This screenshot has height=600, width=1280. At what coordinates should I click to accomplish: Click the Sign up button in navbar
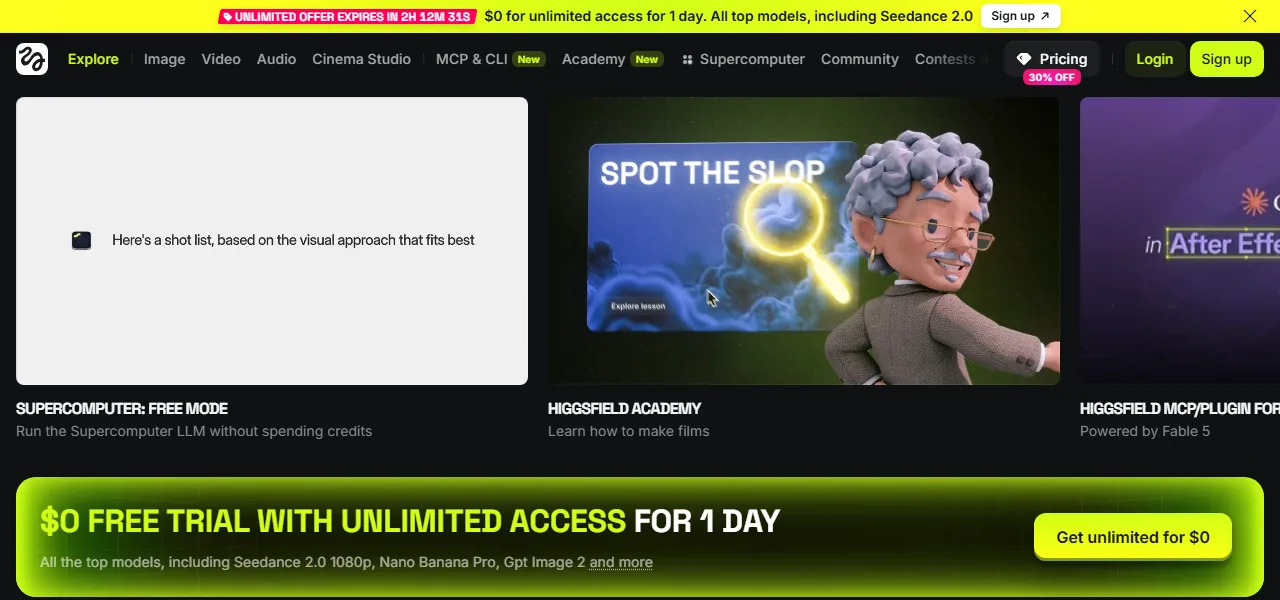tap(1226, 59)
